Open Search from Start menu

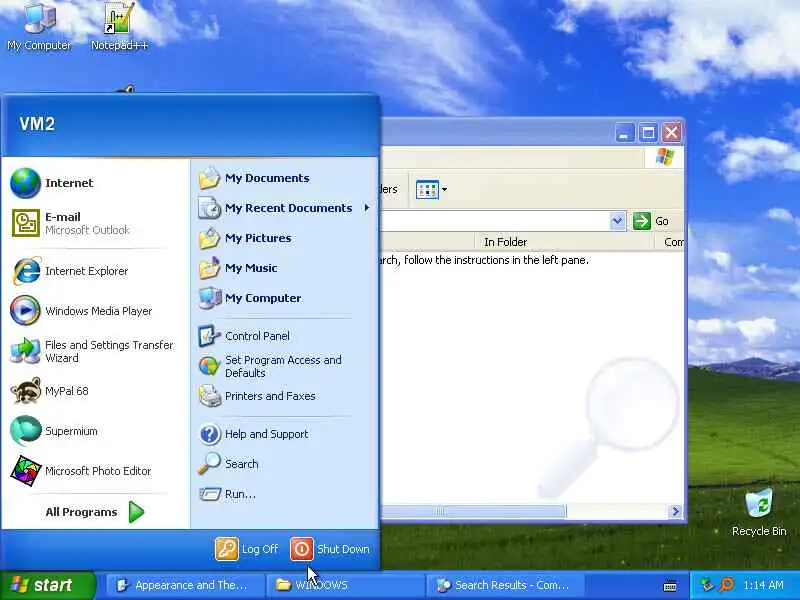pos(284,464)
